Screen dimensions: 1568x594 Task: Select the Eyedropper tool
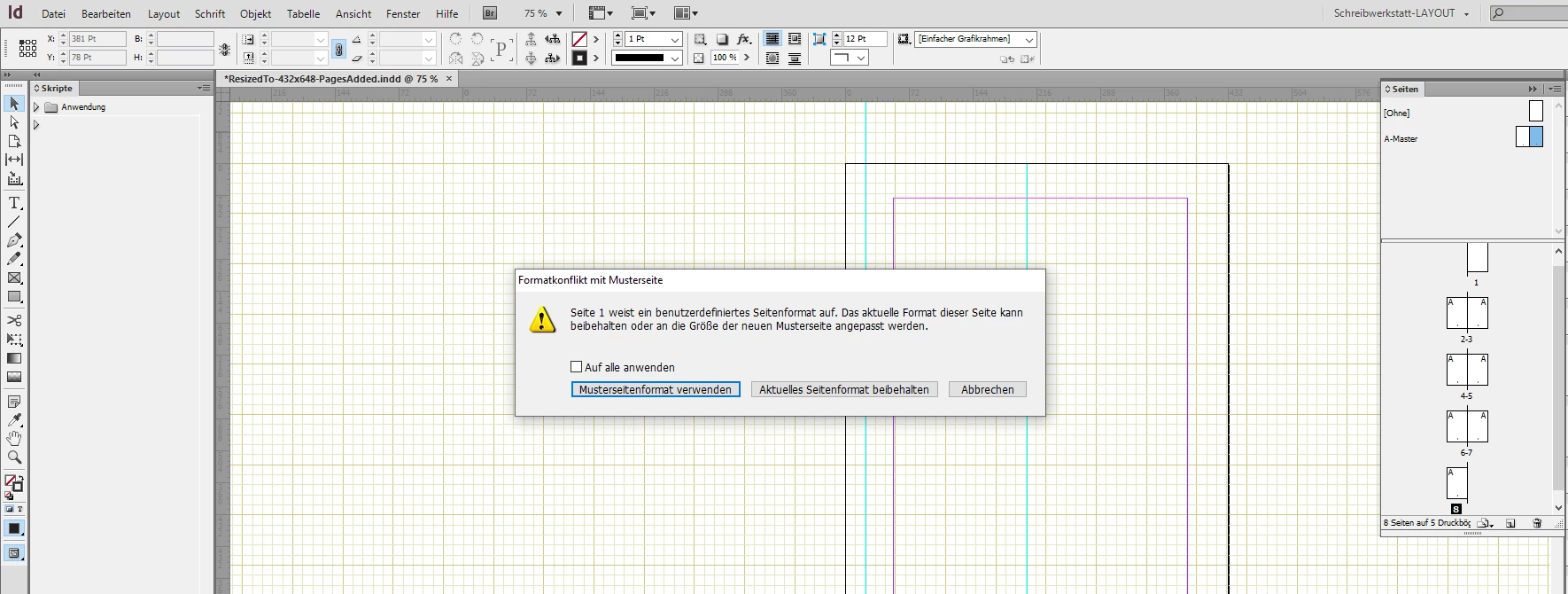[14, 419]
